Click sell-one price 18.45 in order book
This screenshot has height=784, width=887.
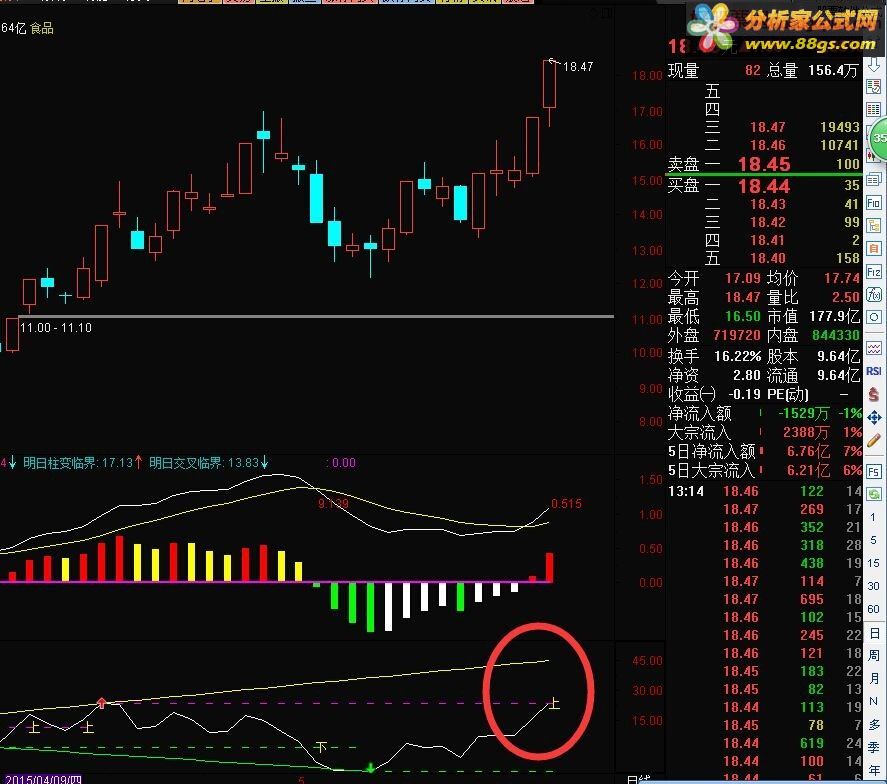coord(764,164)
